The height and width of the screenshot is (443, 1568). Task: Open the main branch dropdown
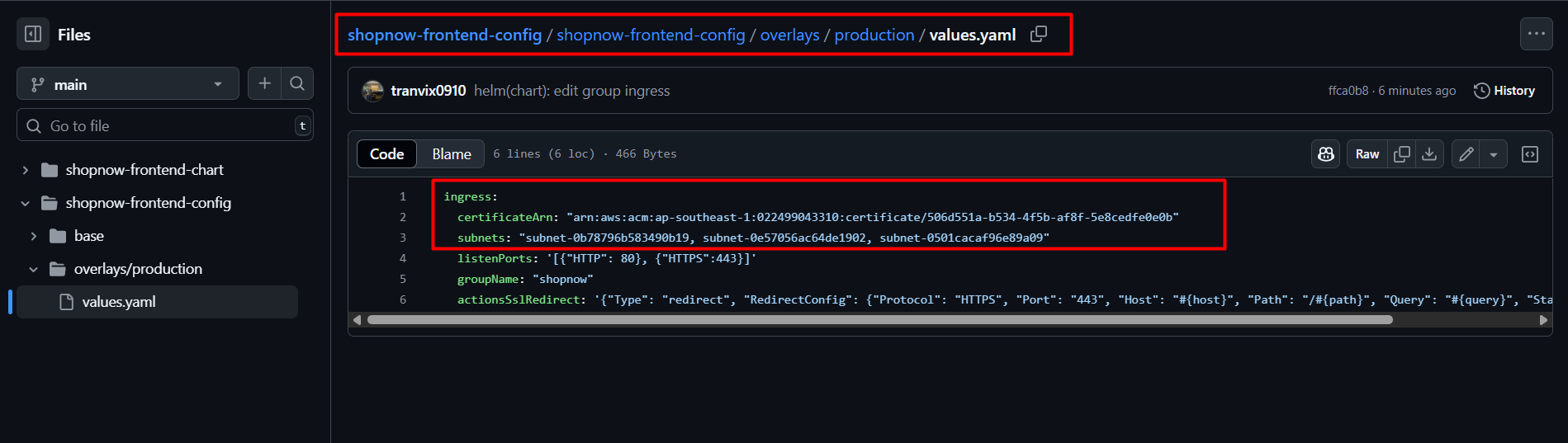pos(128,84)
